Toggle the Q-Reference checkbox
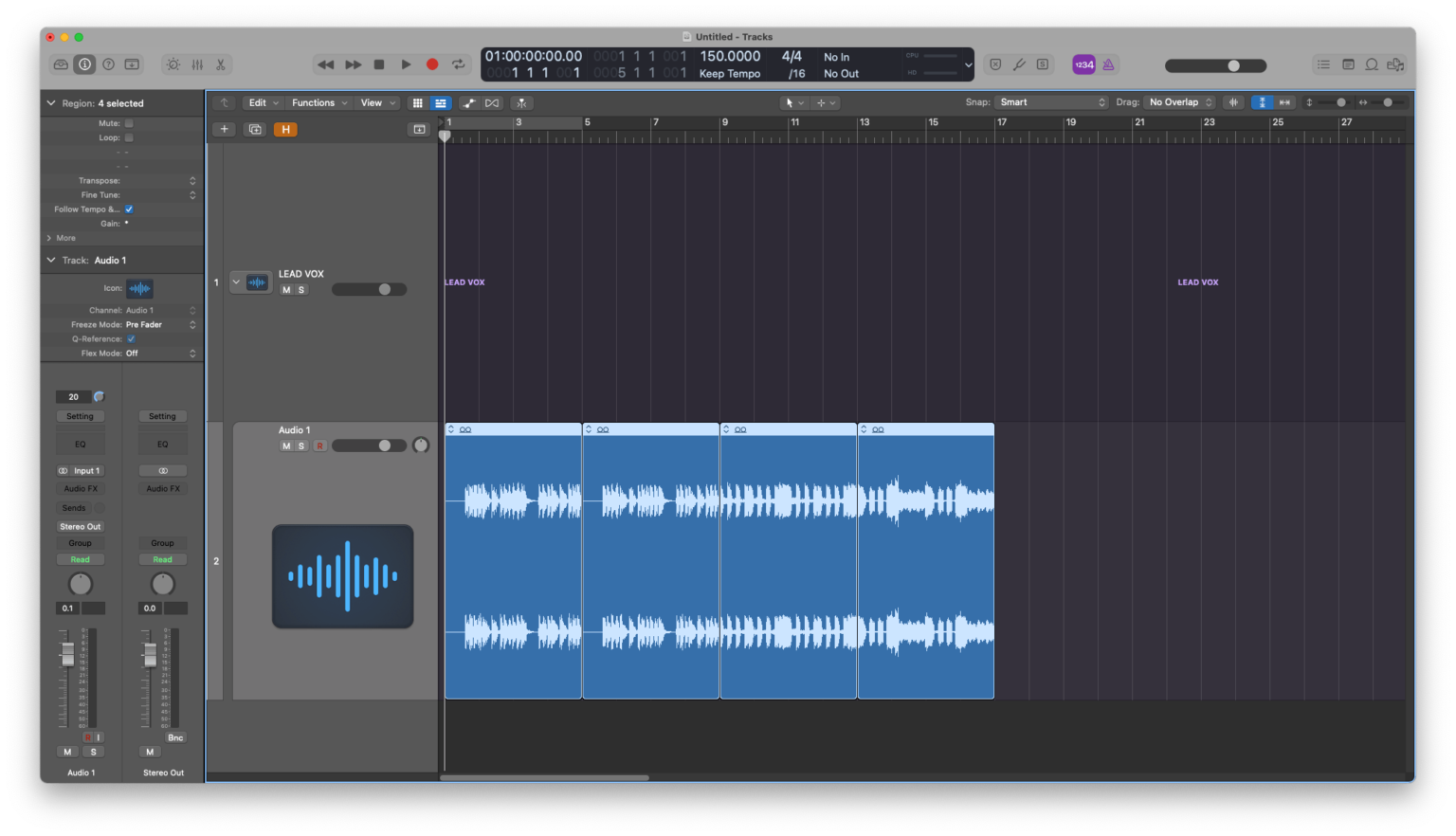The width and height of the screenshot is (1456, 836). [x=131, y=338]
